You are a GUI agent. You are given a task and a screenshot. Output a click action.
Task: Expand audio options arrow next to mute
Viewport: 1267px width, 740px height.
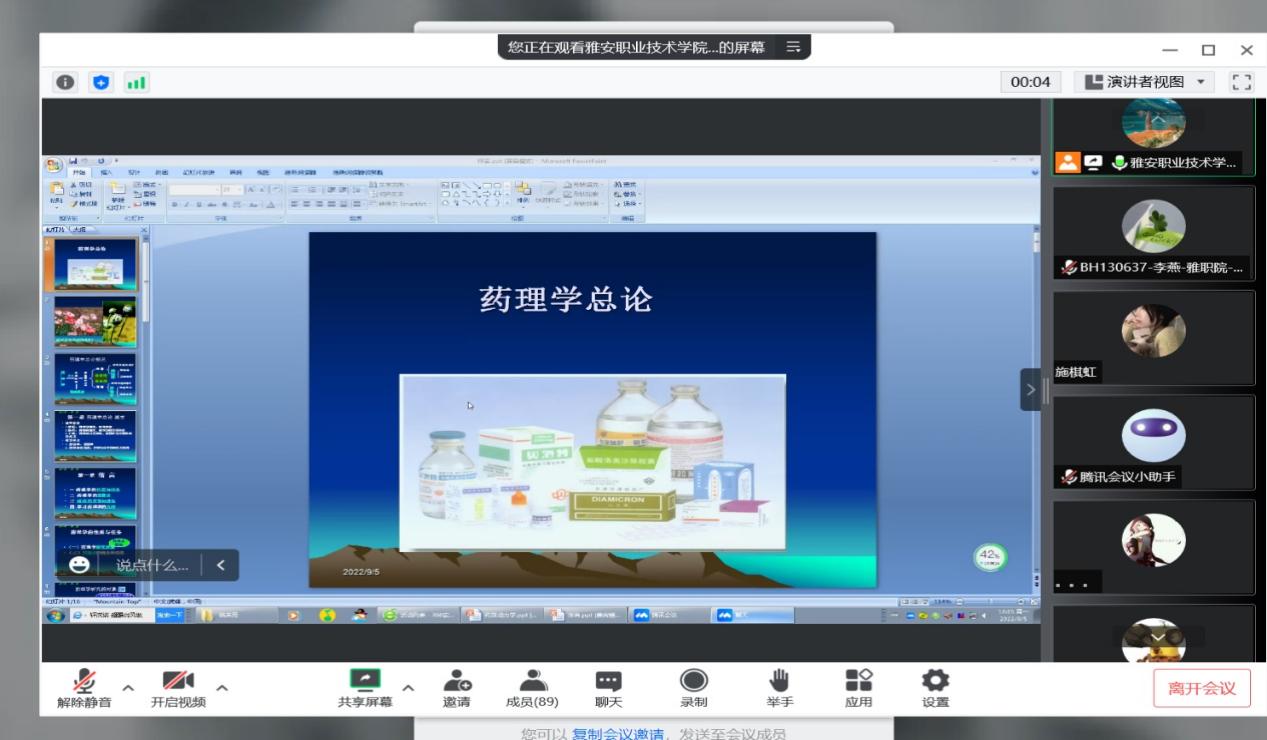(128, 688)
